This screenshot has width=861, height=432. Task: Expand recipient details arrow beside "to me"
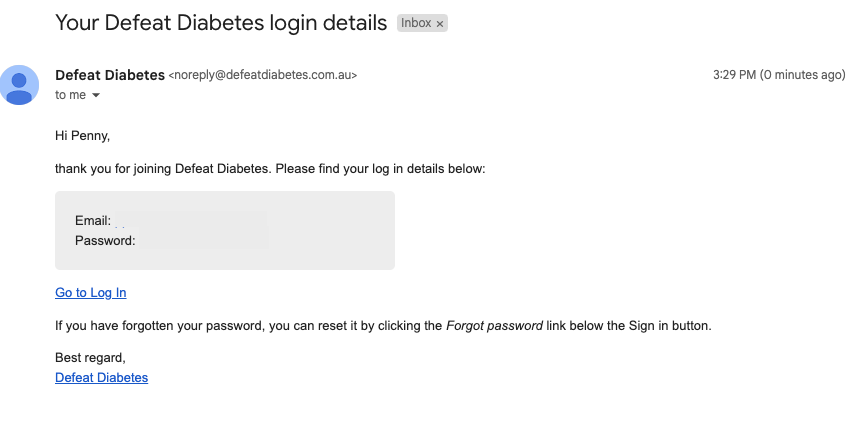pos(96,95)
